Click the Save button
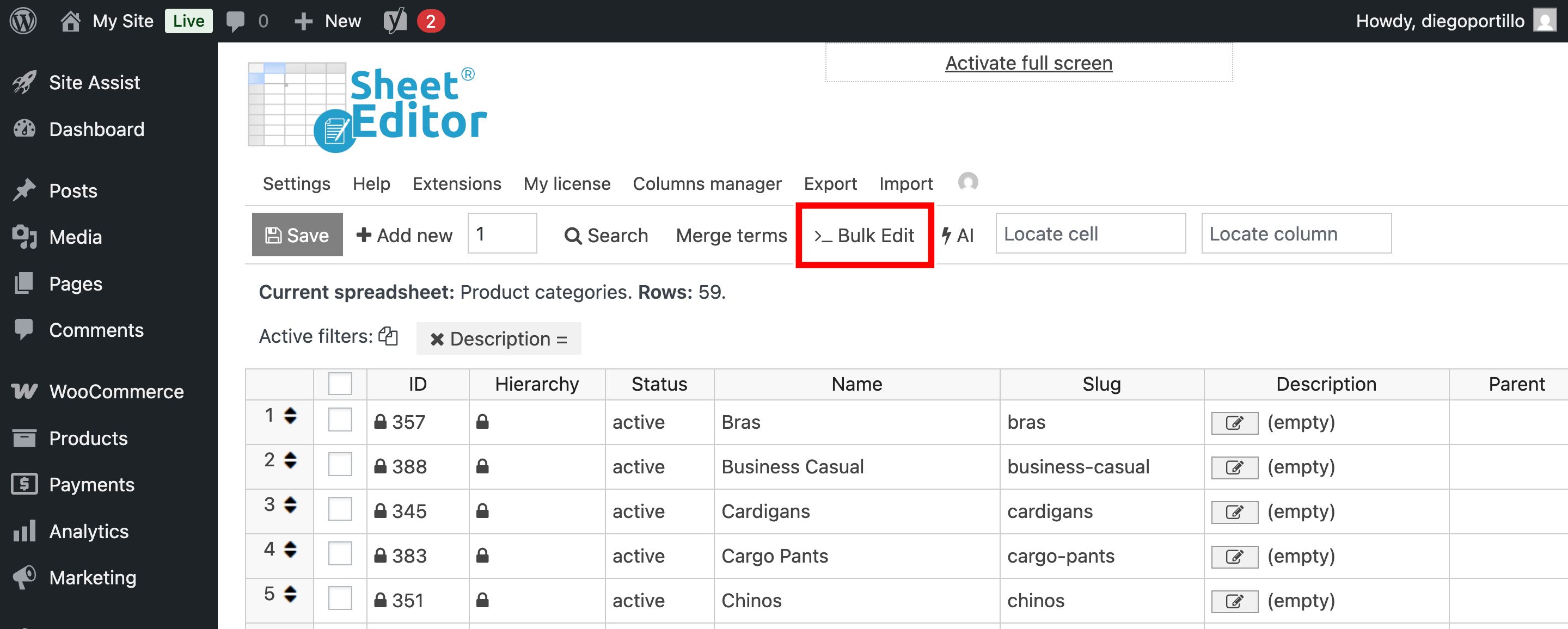1568x629 pixels. click(x=297, y=235)
